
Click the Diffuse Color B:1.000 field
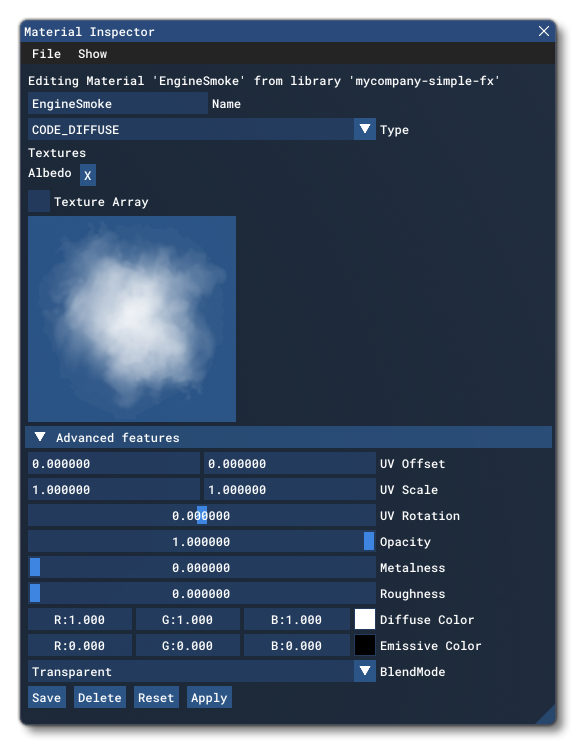(x=297, y=619)
